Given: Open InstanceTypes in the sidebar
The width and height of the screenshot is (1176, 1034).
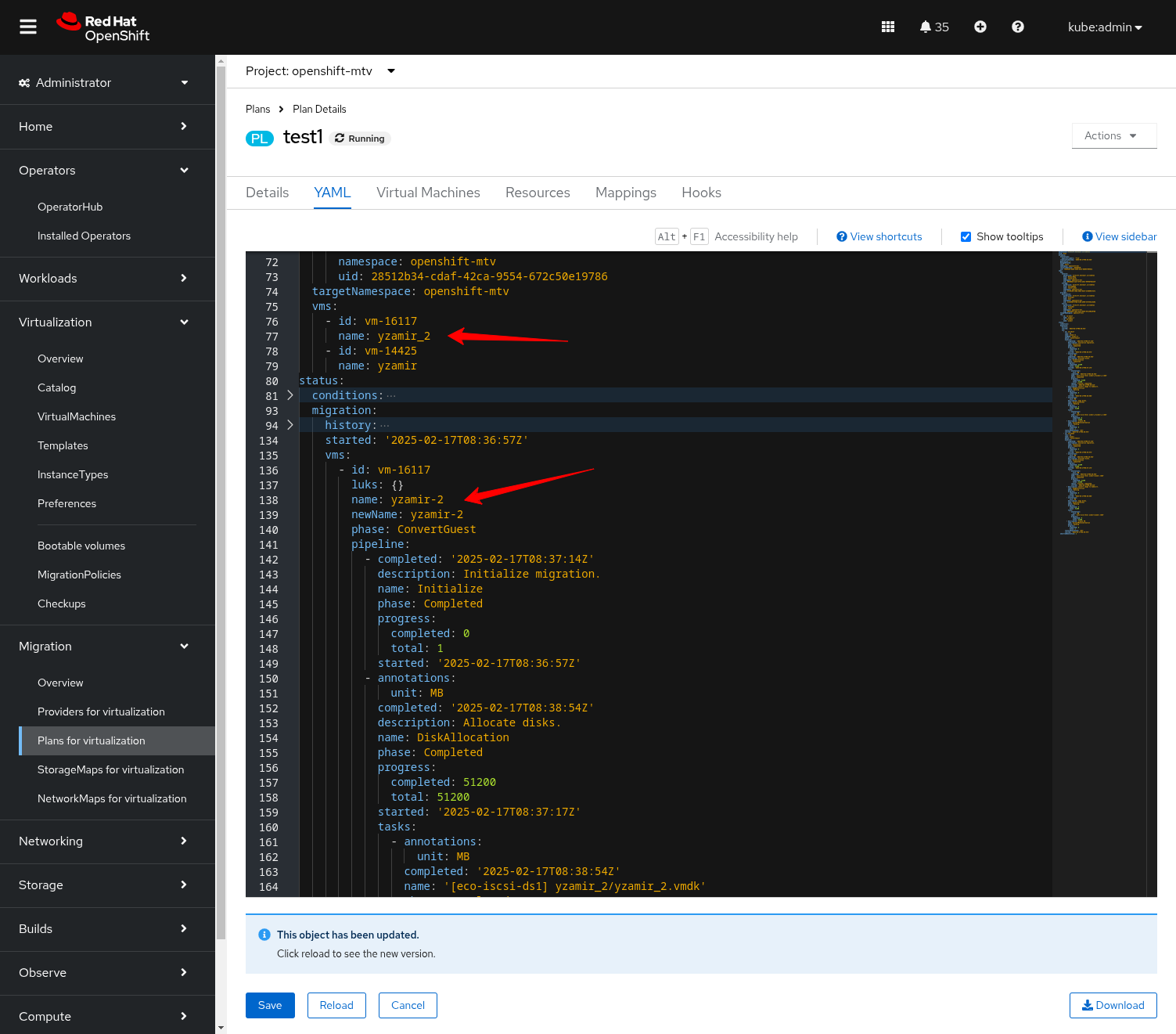Looking at the screenshot, I should 107,474.
